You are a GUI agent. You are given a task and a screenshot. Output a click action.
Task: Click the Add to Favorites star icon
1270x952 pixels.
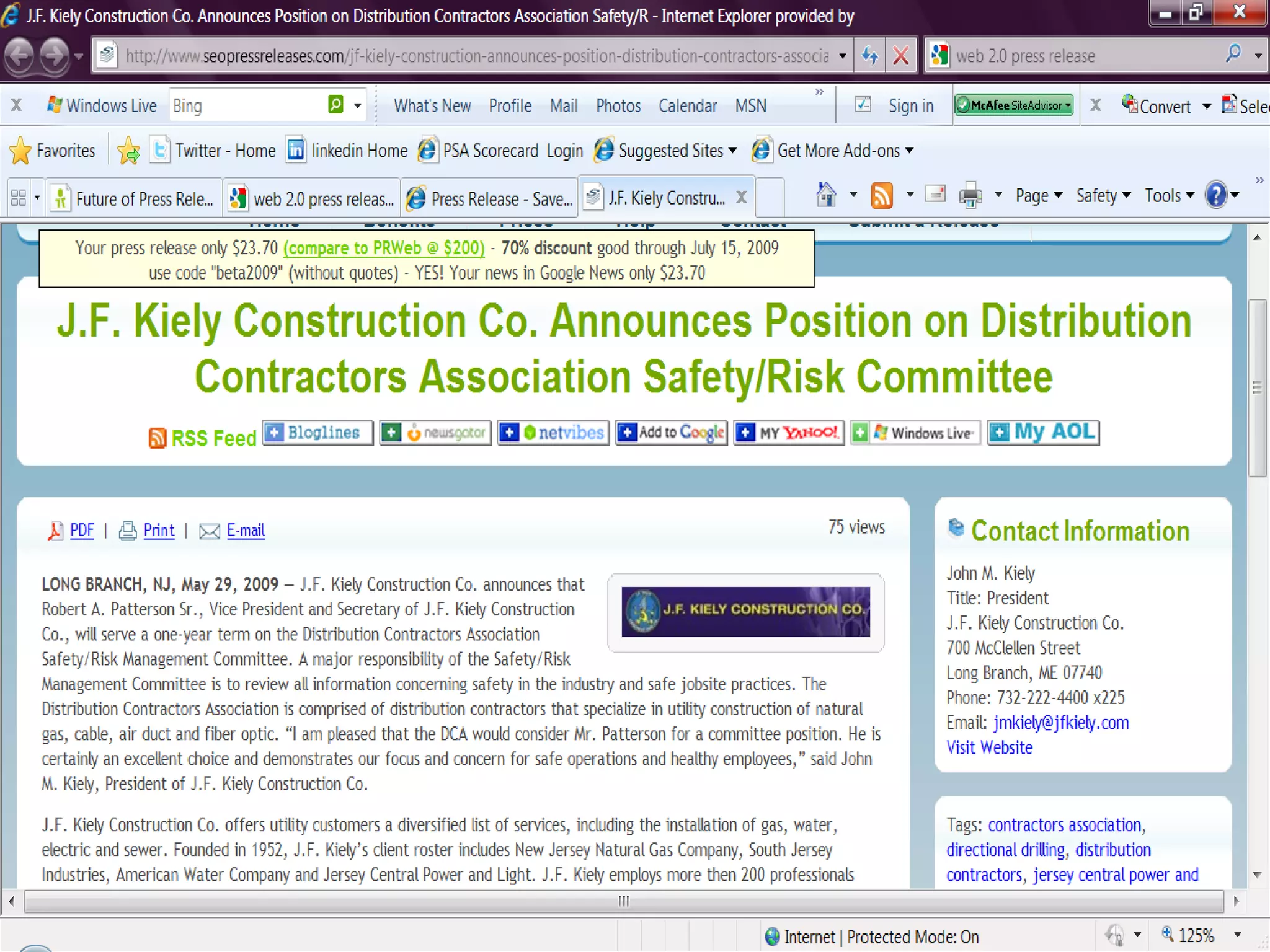(x=128, y=151)
